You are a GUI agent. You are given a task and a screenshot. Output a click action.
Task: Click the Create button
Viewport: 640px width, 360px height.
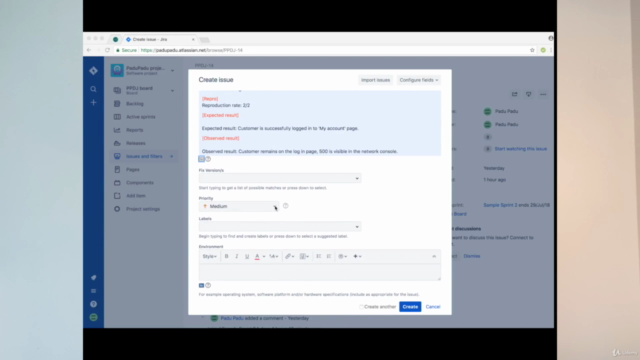(410, 307)
